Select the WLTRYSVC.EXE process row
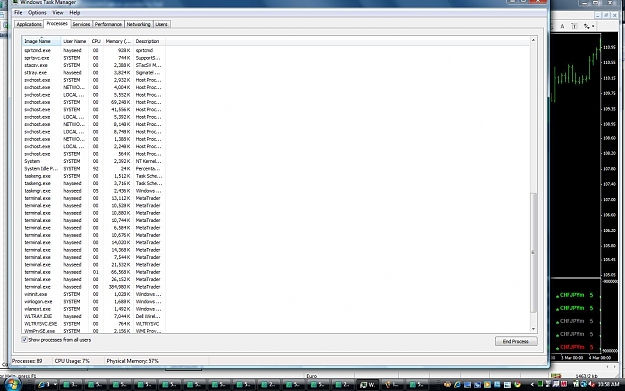This screenshot has width=625, height=391. (93, 324)
